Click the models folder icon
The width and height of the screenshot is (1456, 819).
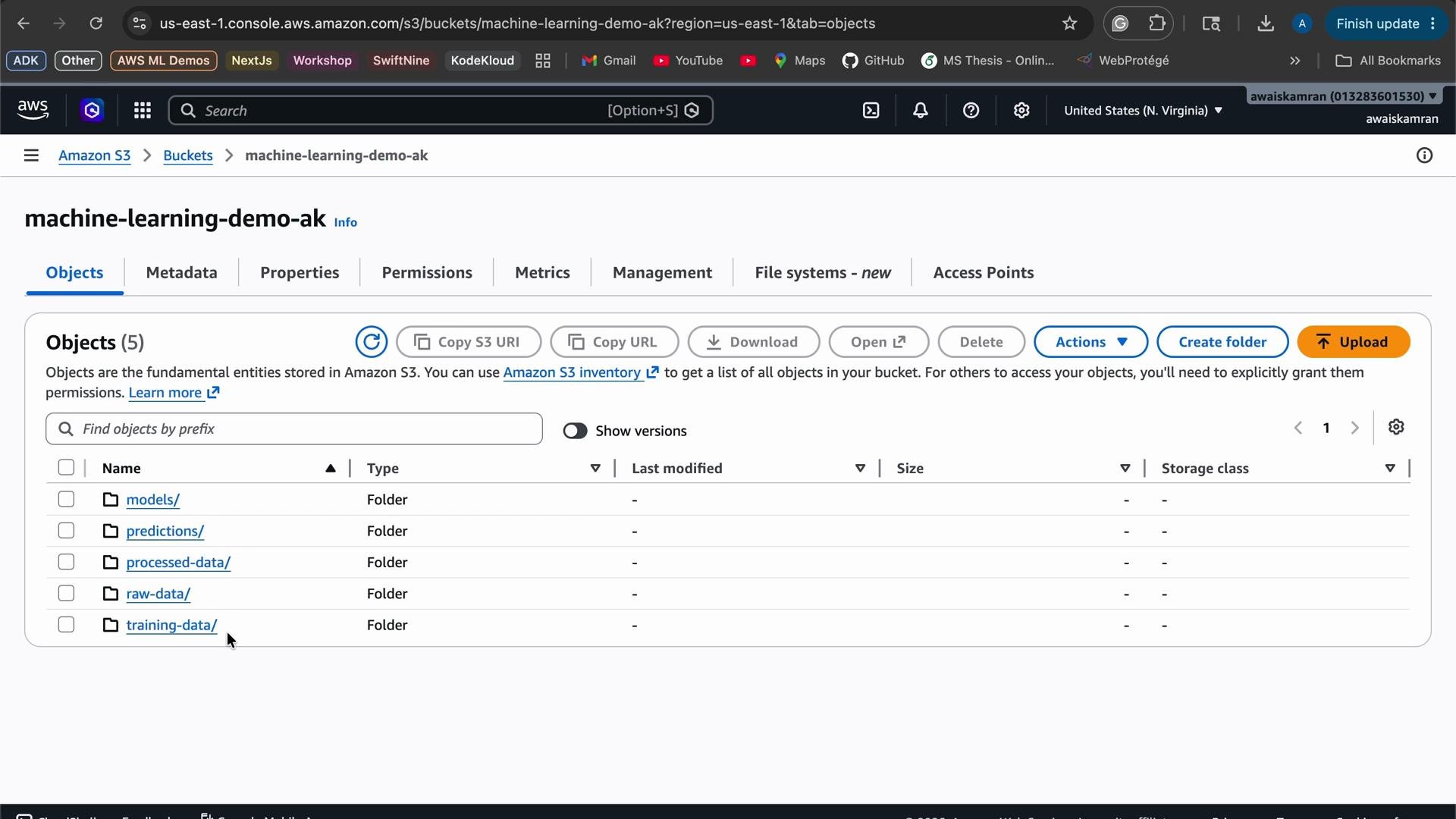coord(111,499)
